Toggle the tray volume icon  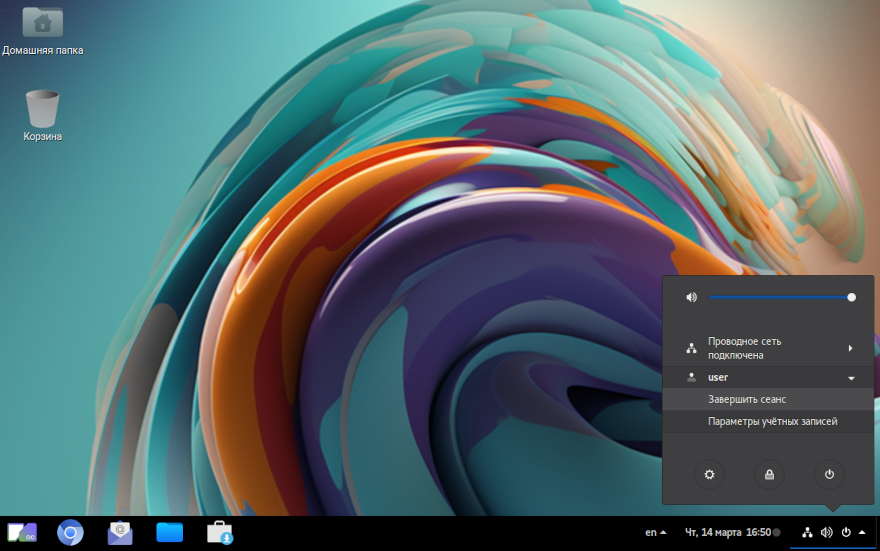[826, 532]
